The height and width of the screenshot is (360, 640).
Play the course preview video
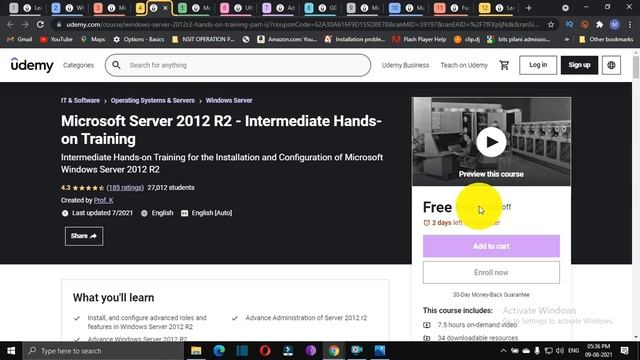pyautogui.click(x=491, y=142)
